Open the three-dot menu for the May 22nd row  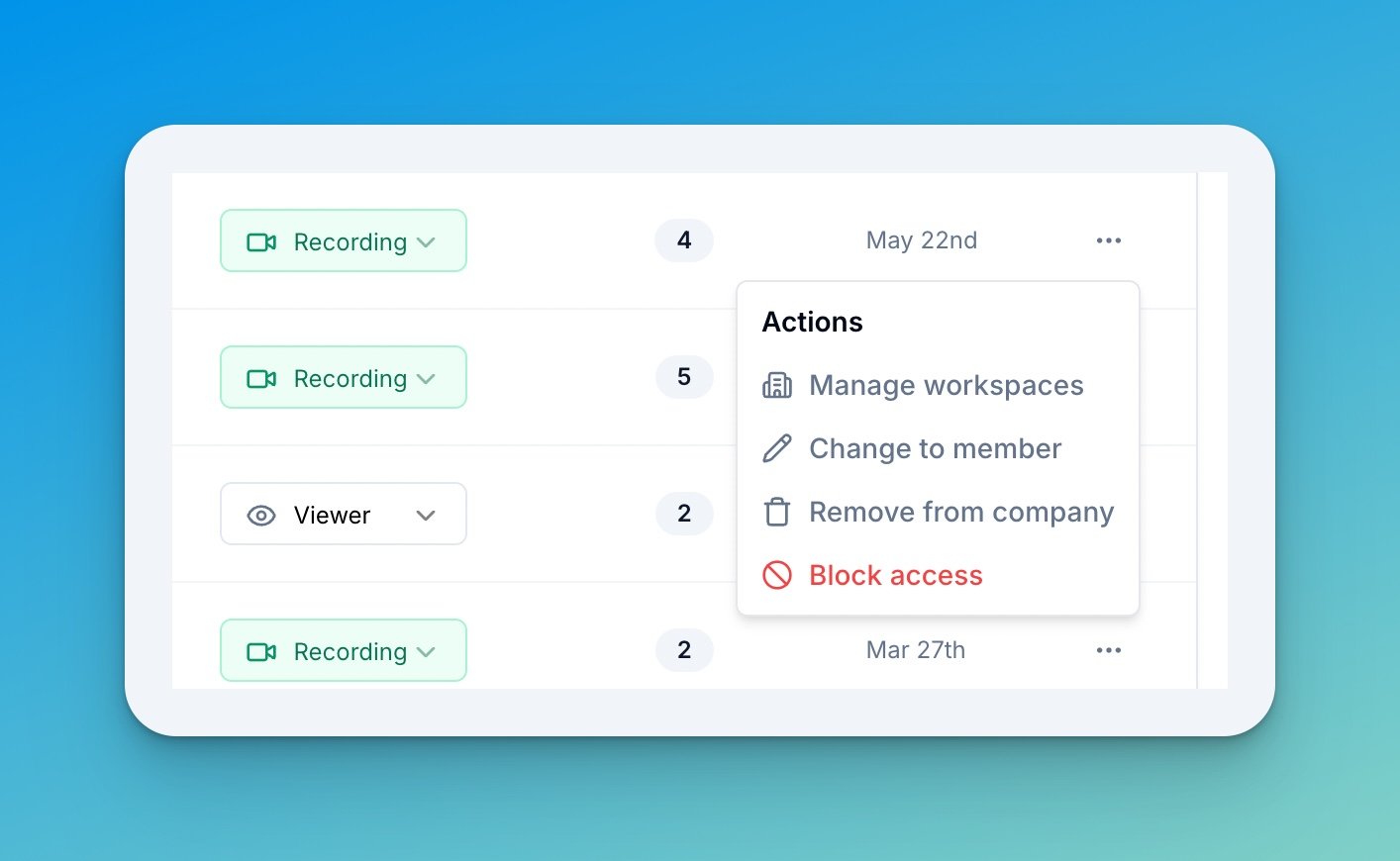pos(1109,240)
